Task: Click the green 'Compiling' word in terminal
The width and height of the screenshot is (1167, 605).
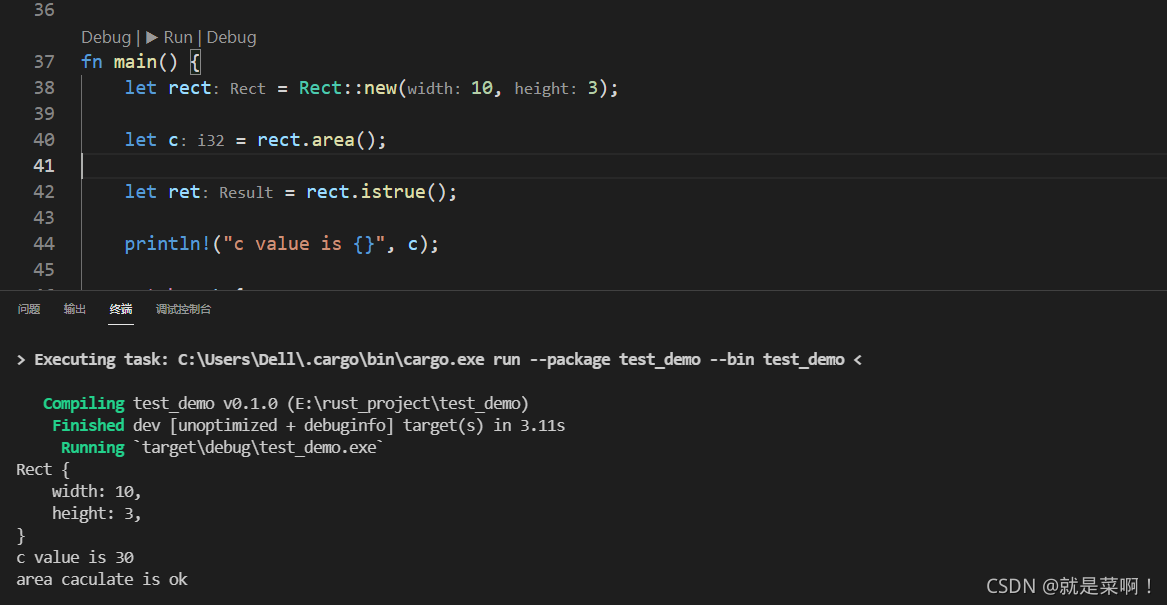Action: tap(83, 403)
